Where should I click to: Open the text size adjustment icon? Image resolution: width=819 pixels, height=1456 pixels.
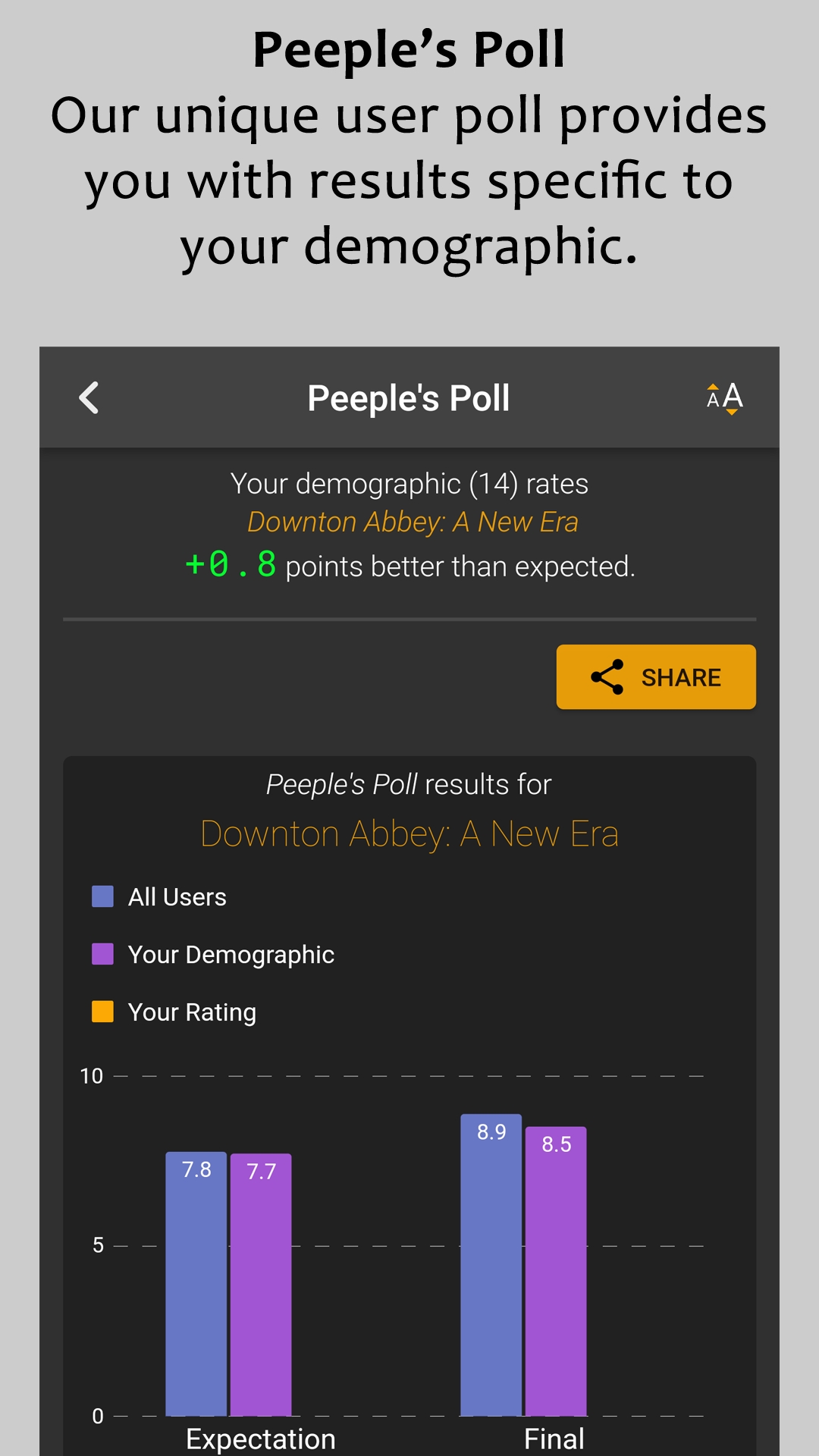pyautogui.click(x=724, y=398)
